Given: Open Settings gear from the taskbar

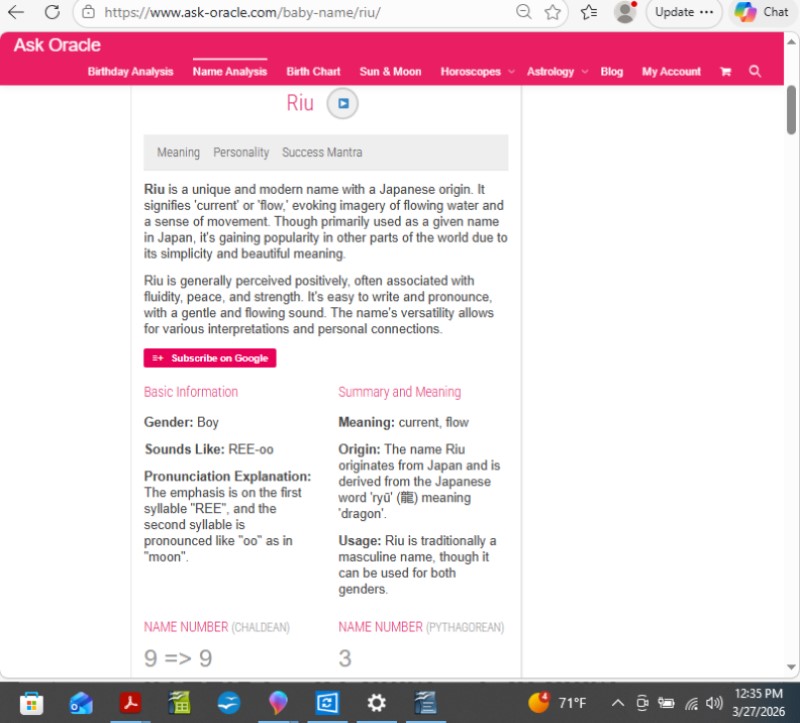Looking at the screenshot, I should coord(376,702).
